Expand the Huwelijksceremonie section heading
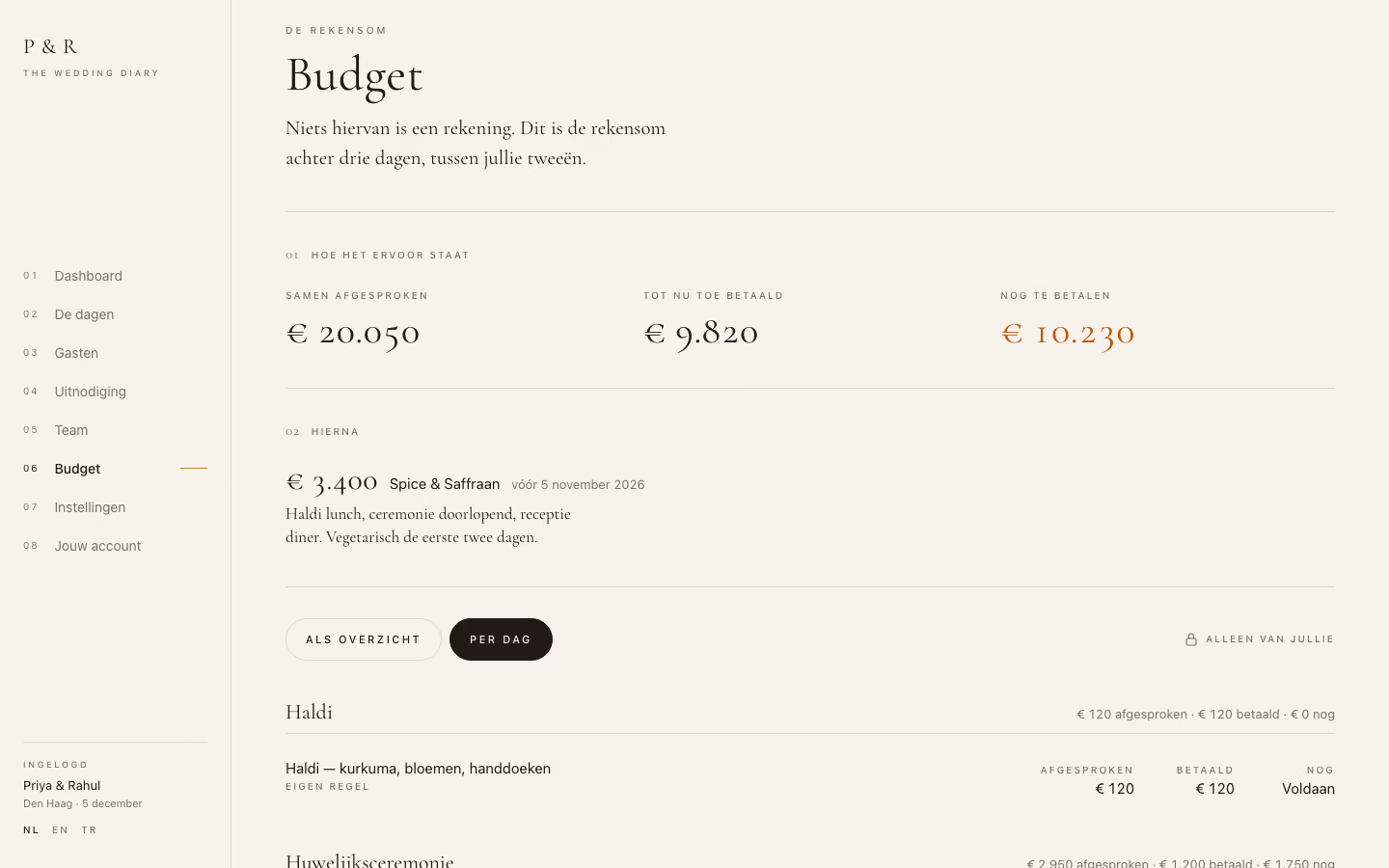 tap(369, 859)
